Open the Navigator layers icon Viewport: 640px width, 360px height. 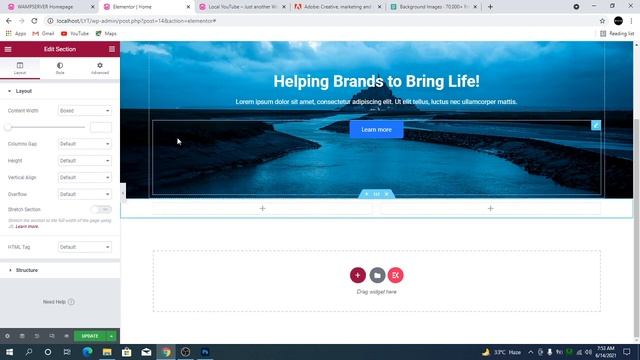coord(22,336)
